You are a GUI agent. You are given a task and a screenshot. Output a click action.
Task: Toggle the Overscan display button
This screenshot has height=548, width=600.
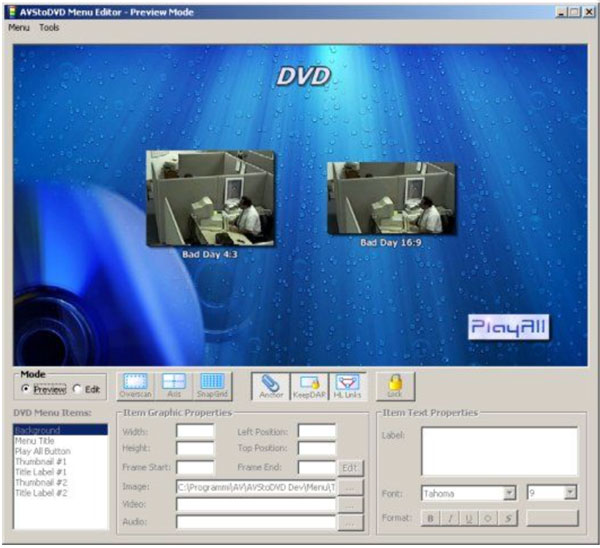pyautogui.click(x=135, y=387)
